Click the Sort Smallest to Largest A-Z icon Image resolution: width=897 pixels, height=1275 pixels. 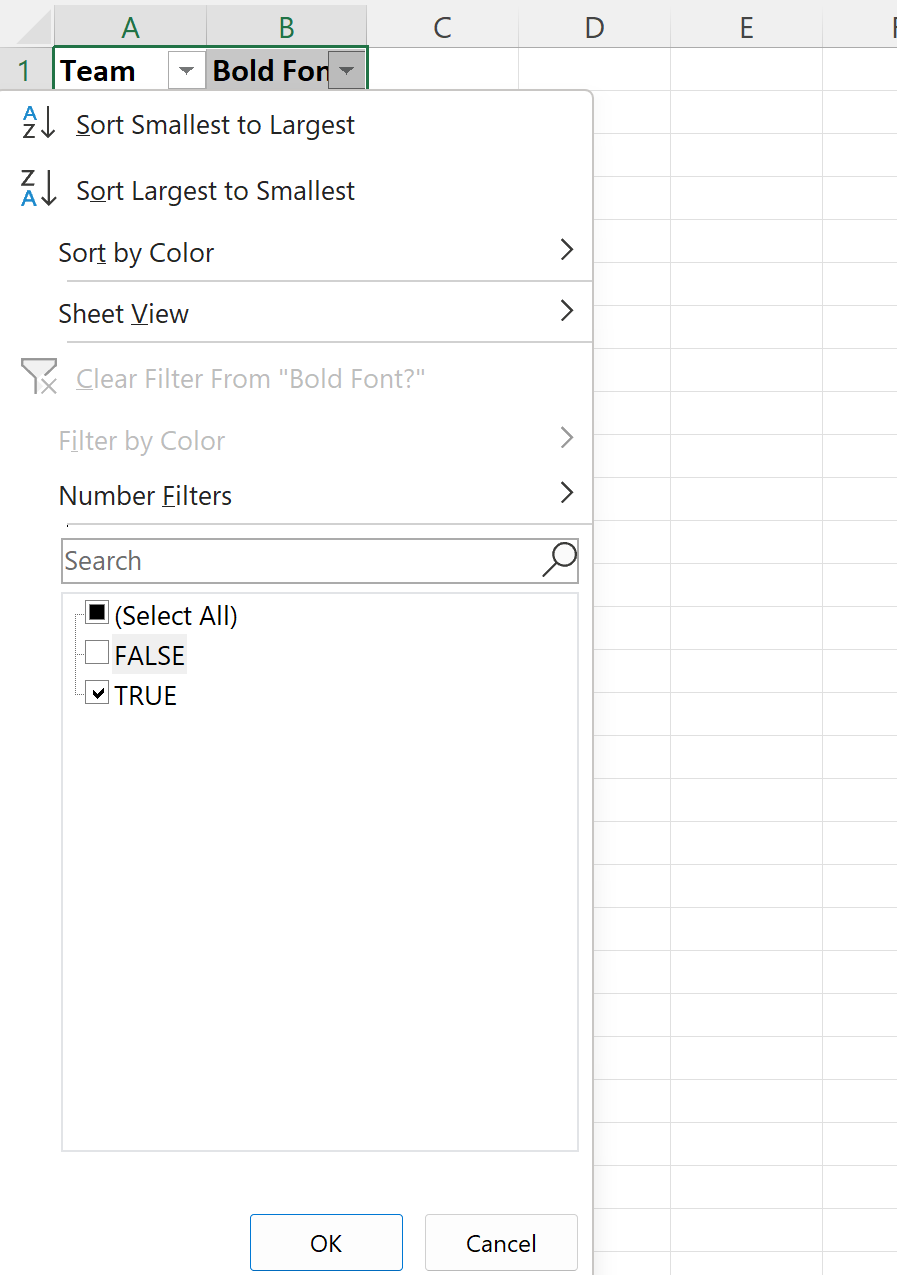point(39,123)
